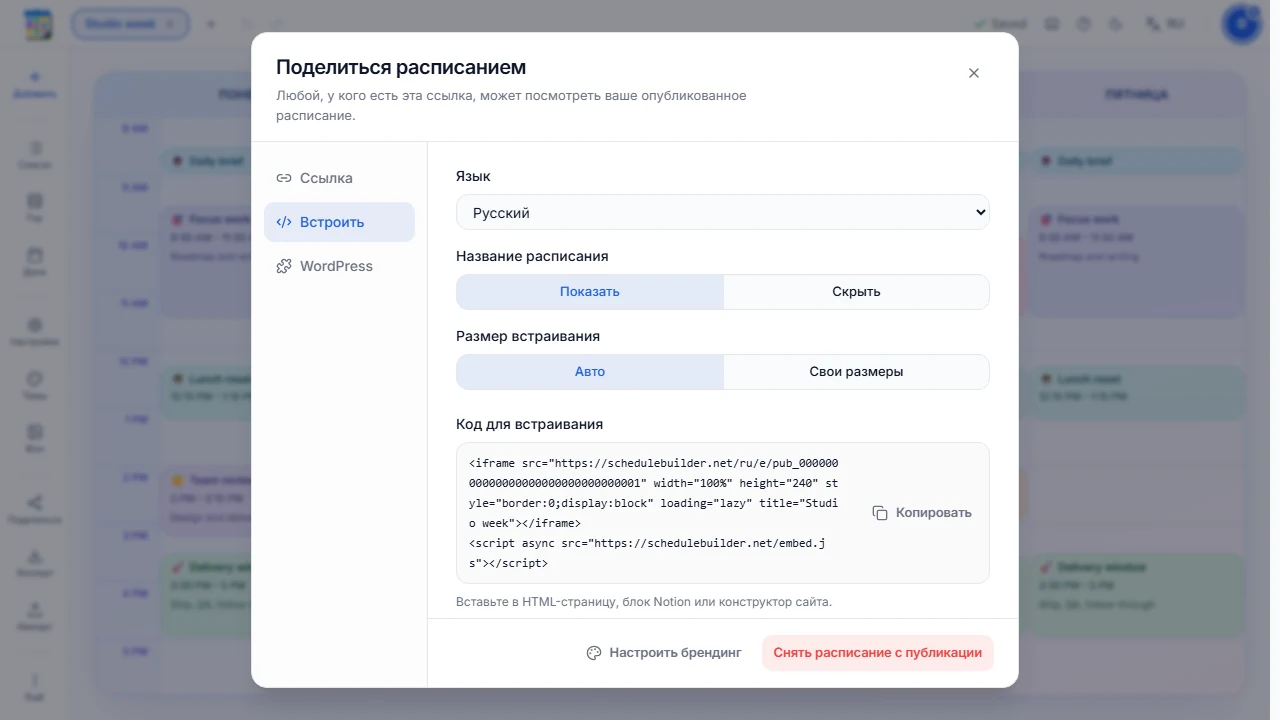Click the Код для встраивания label
This screenshot has height=720, width=1280.
pos(529,424)
